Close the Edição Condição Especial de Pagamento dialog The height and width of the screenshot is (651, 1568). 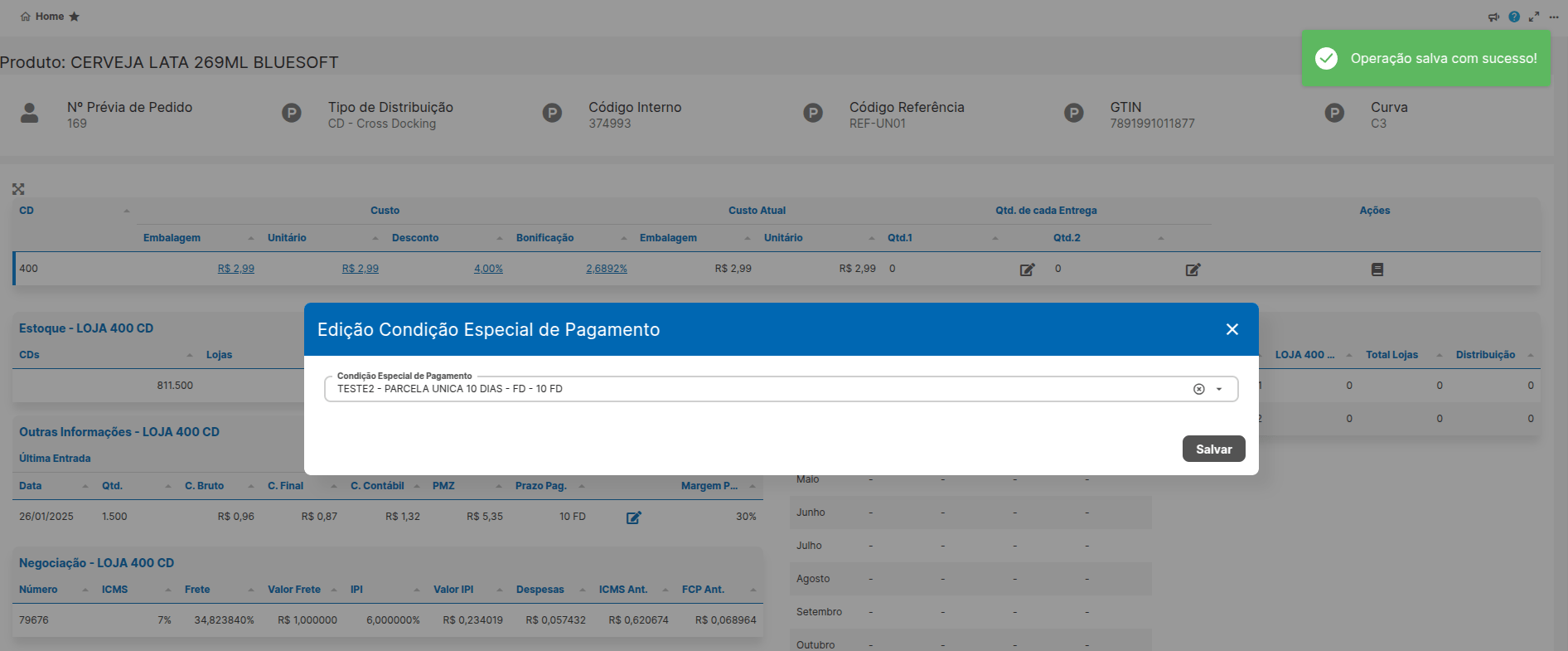(1232, 329)
